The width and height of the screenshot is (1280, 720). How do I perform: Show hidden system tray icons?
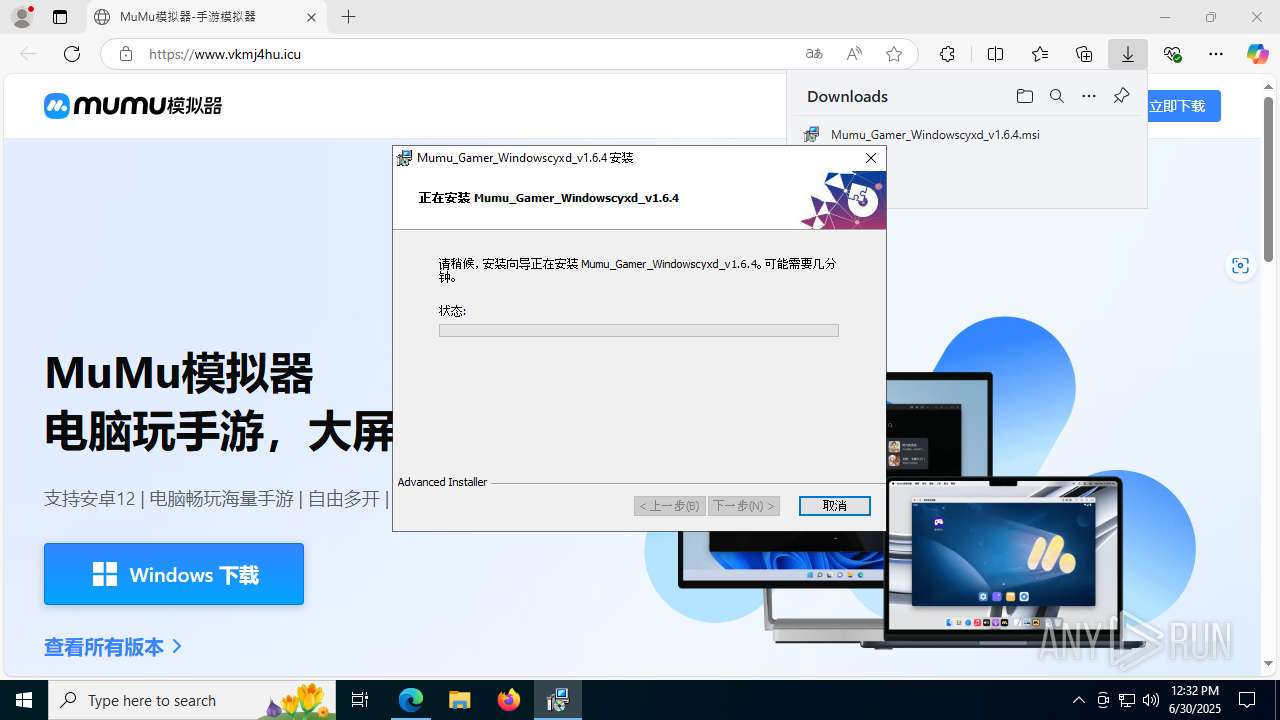(x=1078, y=700)
